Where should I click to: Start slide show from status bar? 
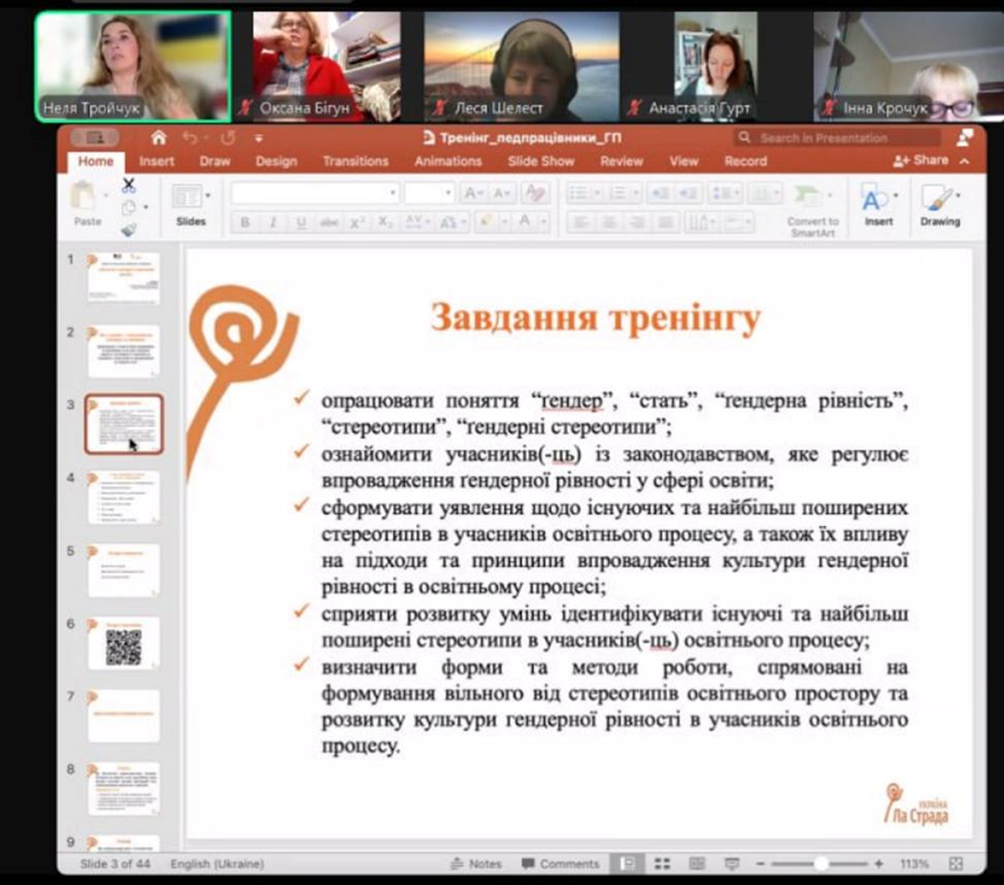pyautogui.click(x=731, y=863)
